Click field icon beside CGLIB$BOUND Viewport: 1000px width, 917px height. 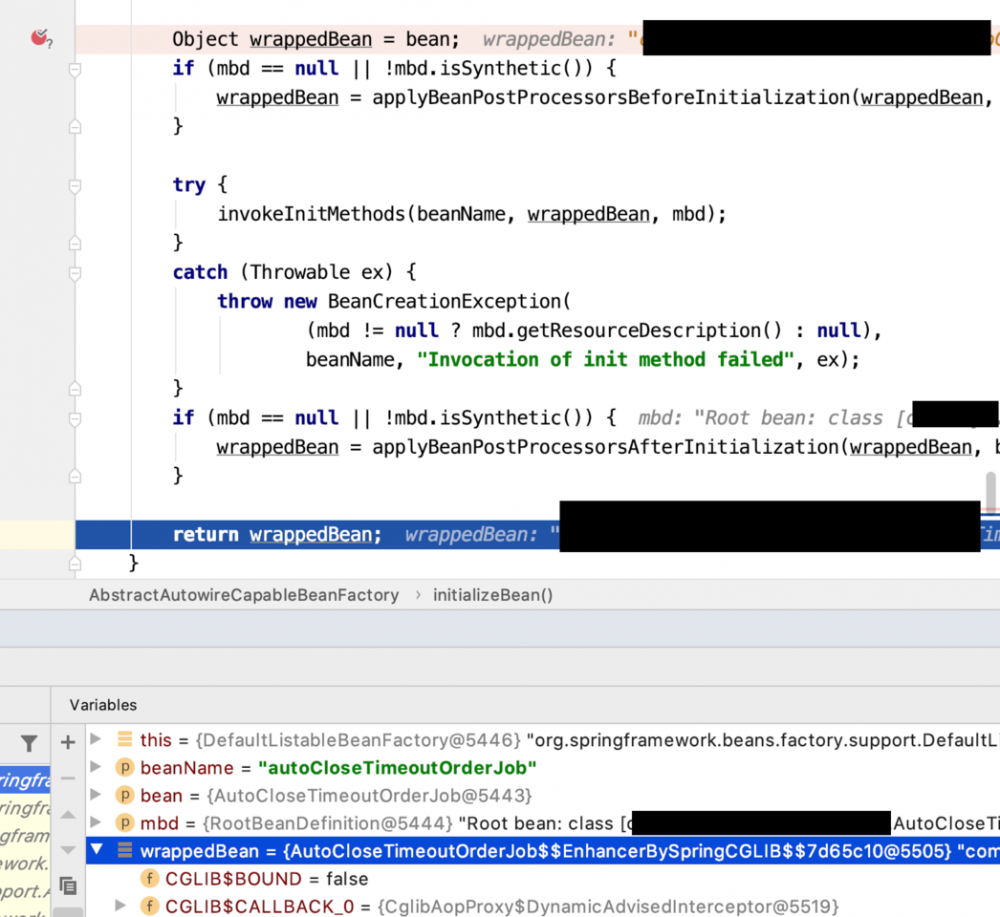point(149,879)
